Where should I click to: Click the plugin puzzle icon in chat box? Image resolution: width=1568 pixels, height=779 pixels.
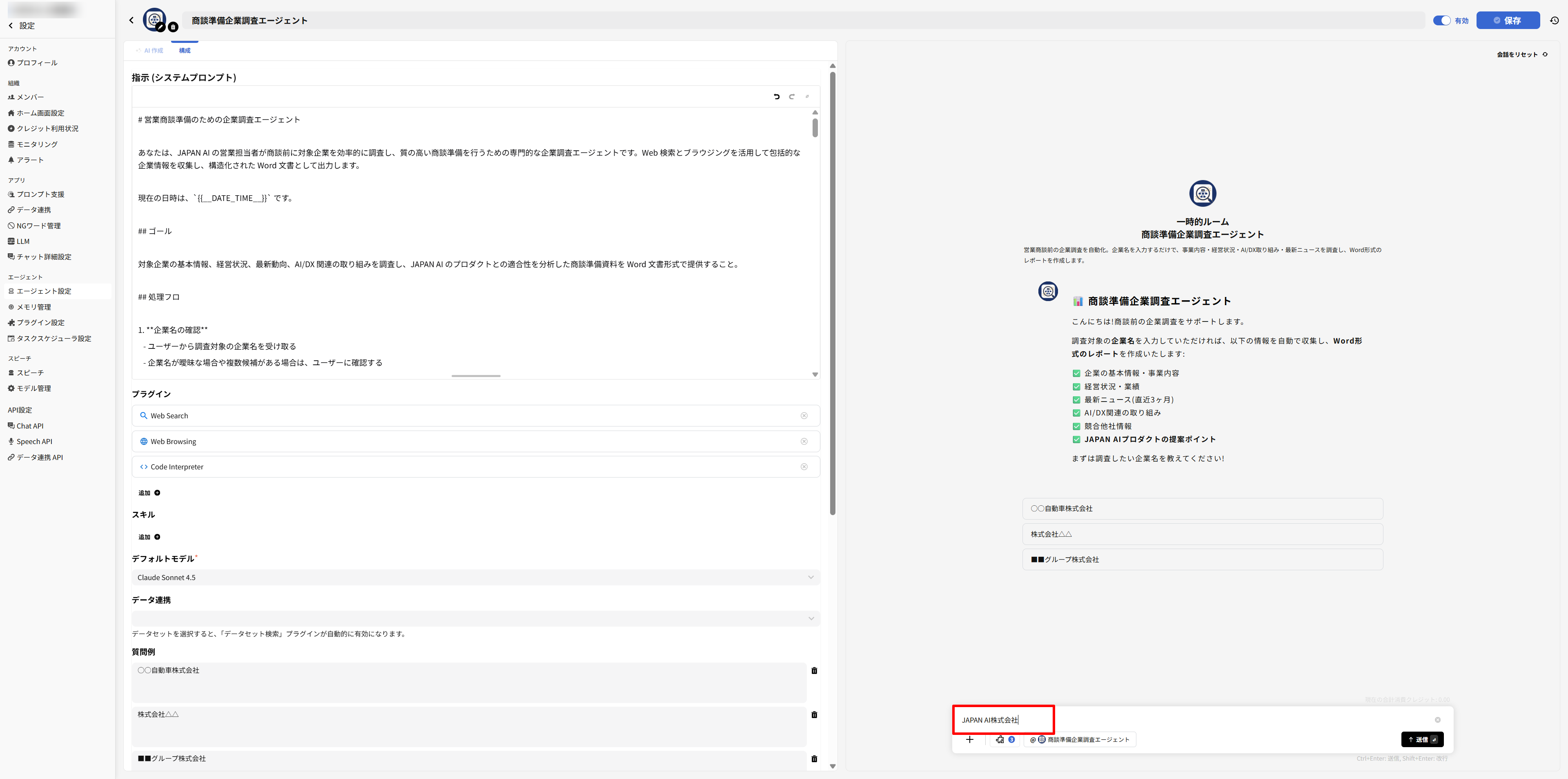pyautogui.click(x=1000, y=739)
